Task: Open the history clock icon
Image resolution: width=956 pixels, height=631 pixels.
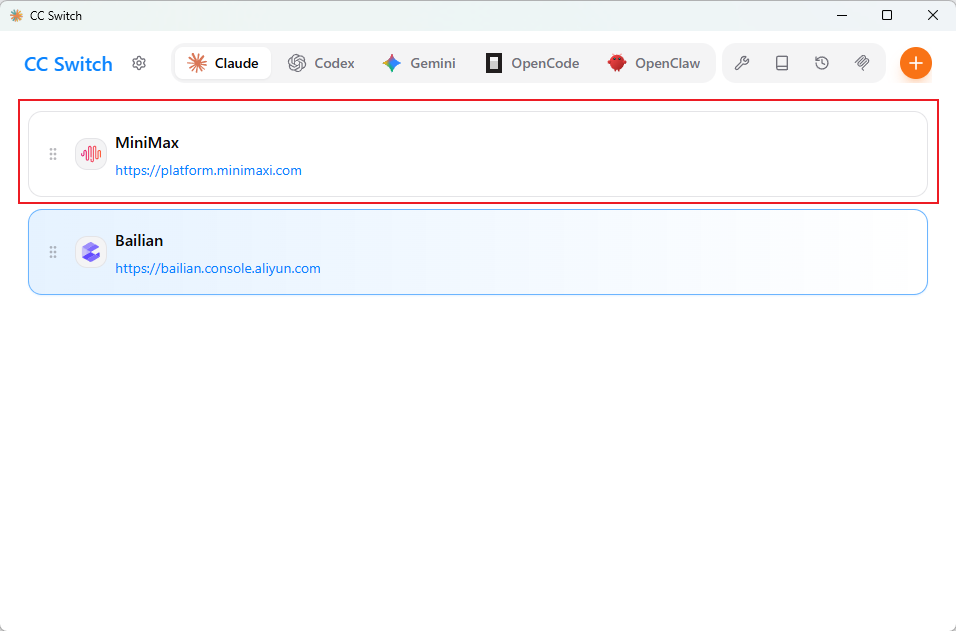Action: point(822,63)
